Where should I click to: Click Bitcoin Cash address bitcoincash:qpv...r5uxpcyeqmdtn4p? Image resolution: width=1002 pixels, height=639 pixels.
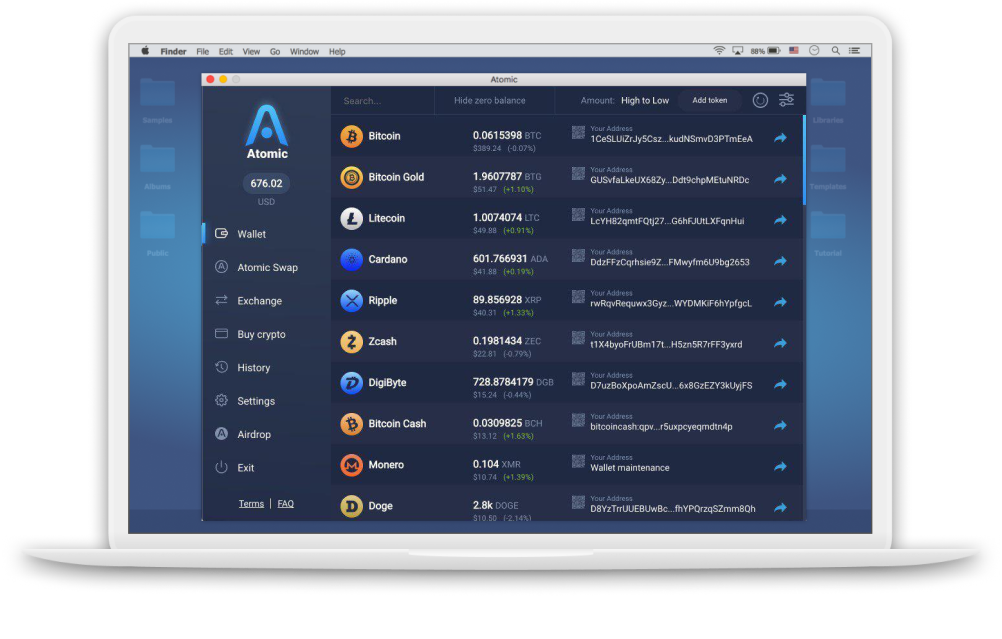(x=661, y=427)
